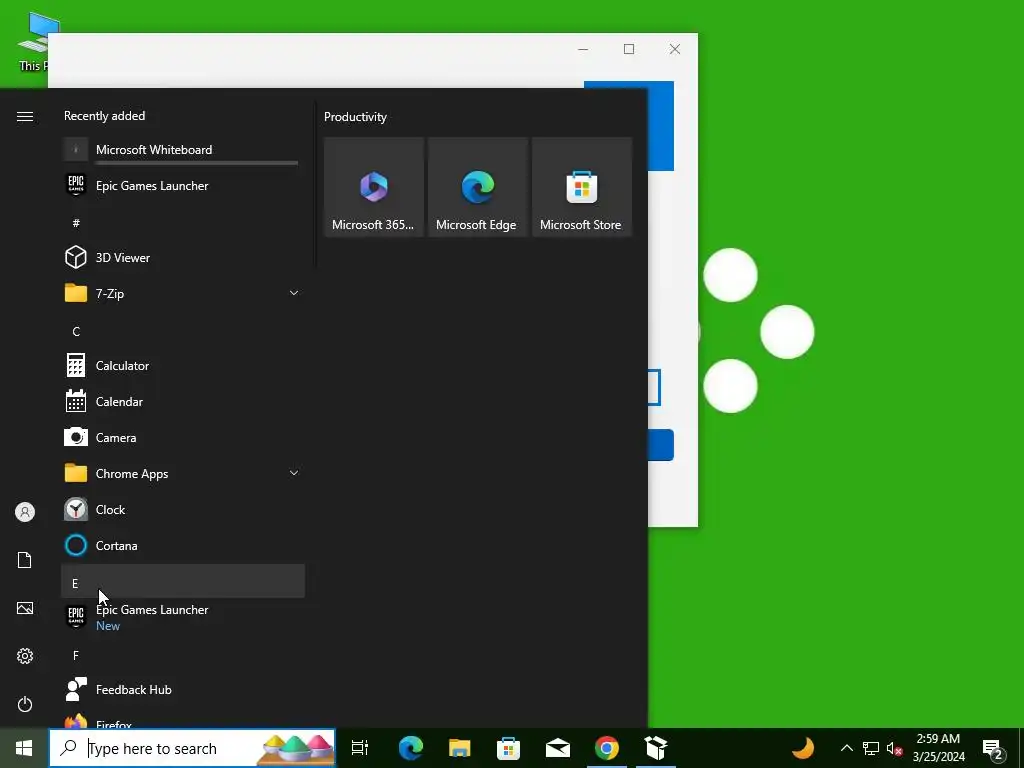Click the Type here to search box
1024x768 pixels.
tap(193, 748)
